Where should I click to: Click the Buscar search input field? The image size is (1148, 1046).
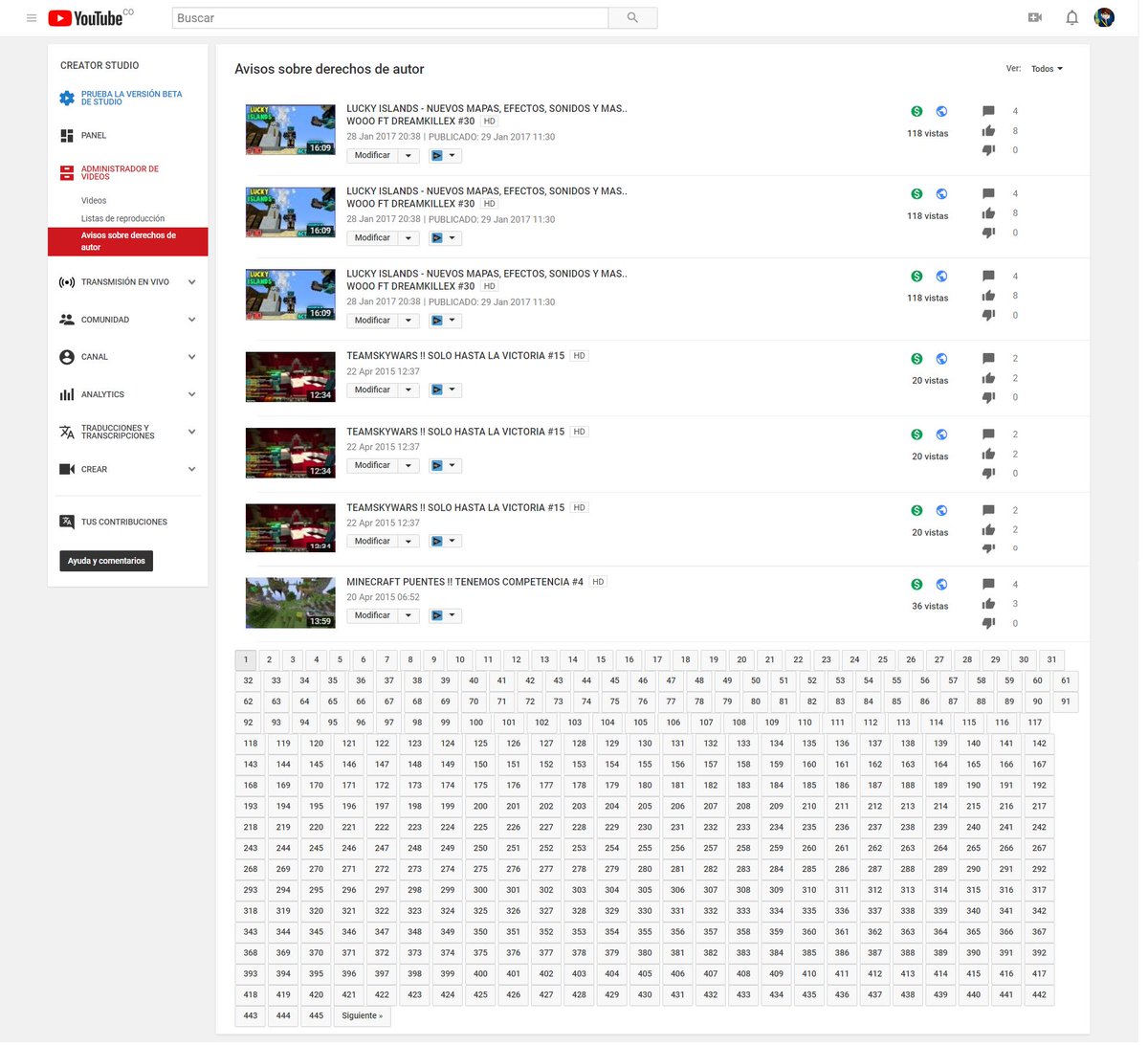[x=390, y=18]
